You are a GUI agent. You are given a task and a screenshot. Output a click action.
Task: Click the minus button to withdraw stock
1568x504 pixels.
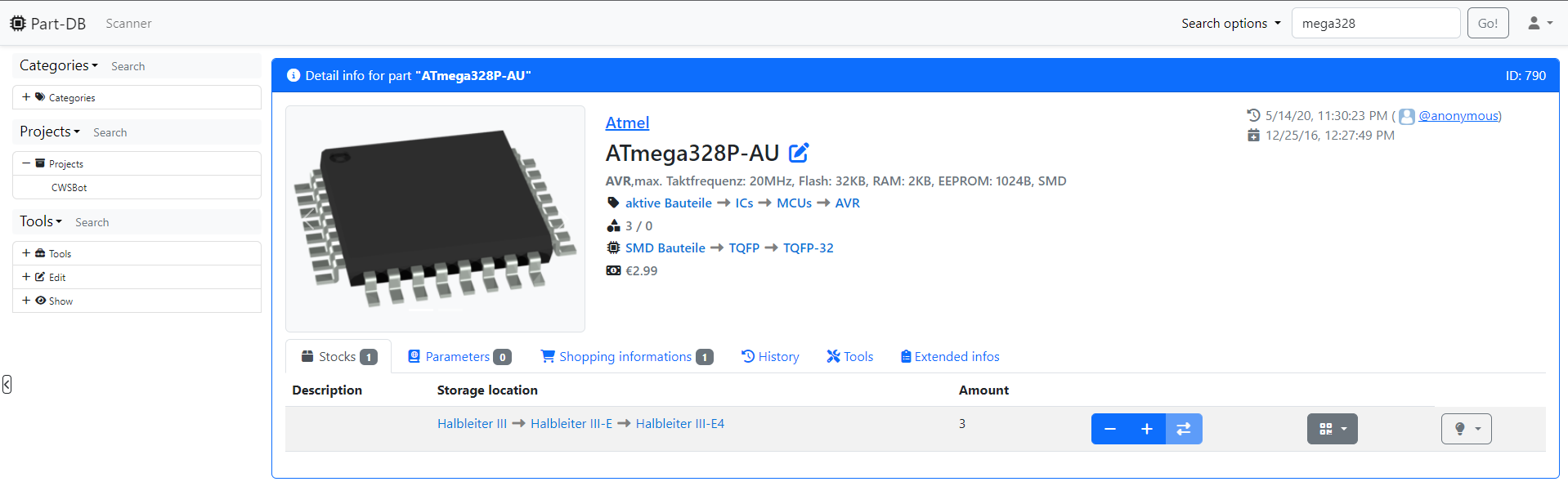pyautogui.click(x=1109, y=429)
